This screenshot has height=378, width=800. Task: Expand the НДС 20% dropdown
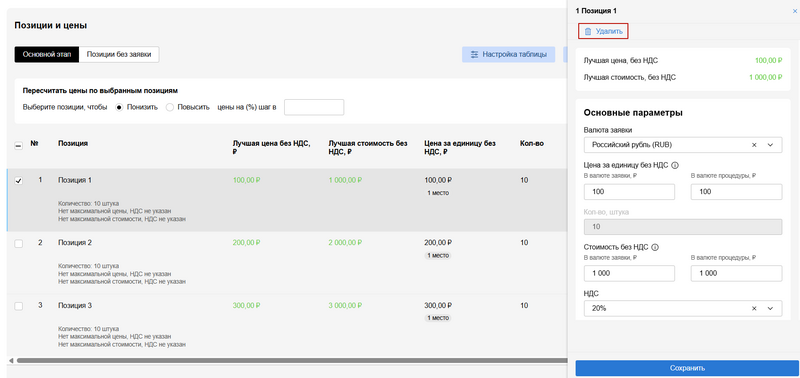(x=771, y=309)
